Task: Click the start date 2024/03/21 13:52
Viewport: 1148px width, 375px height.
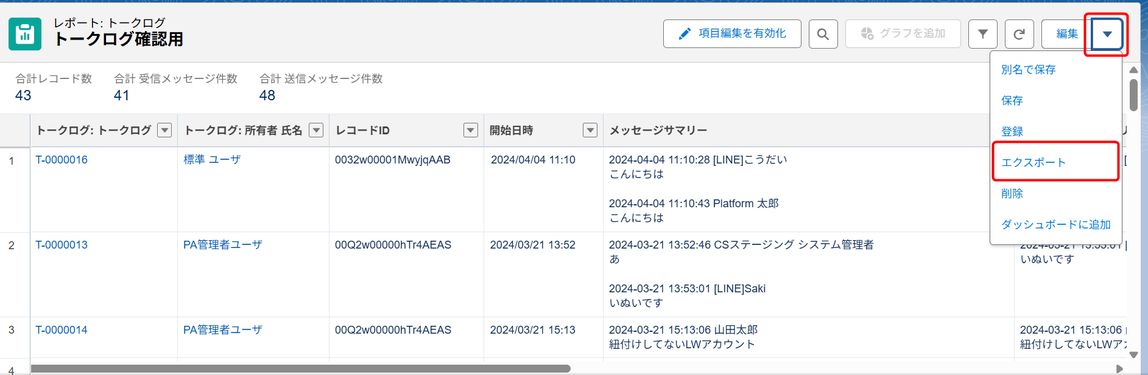Action: pos(533,245)
